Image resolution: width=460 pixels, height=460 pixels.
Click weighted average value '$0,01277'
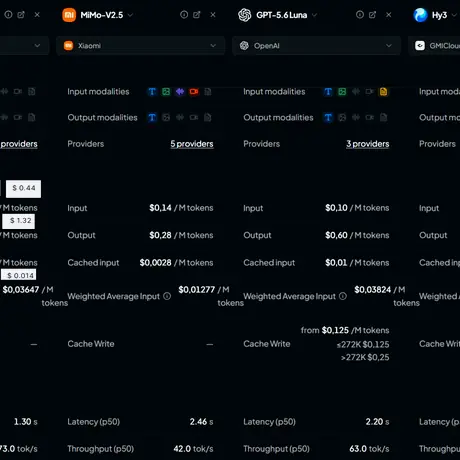197,290
